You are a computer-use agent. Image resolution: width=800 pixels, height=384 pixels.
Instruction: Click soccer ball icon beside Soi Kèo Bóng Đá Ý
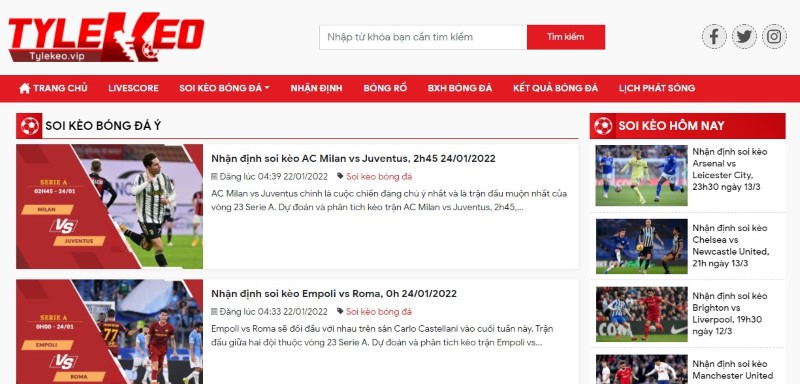coord(30,126)
